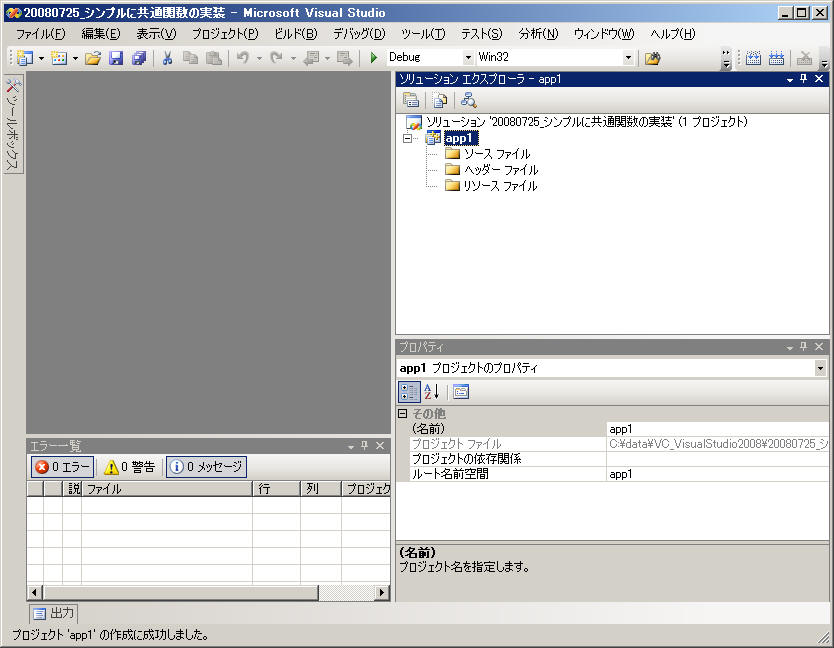Collapse the app1 project tree node

(407, 139)
